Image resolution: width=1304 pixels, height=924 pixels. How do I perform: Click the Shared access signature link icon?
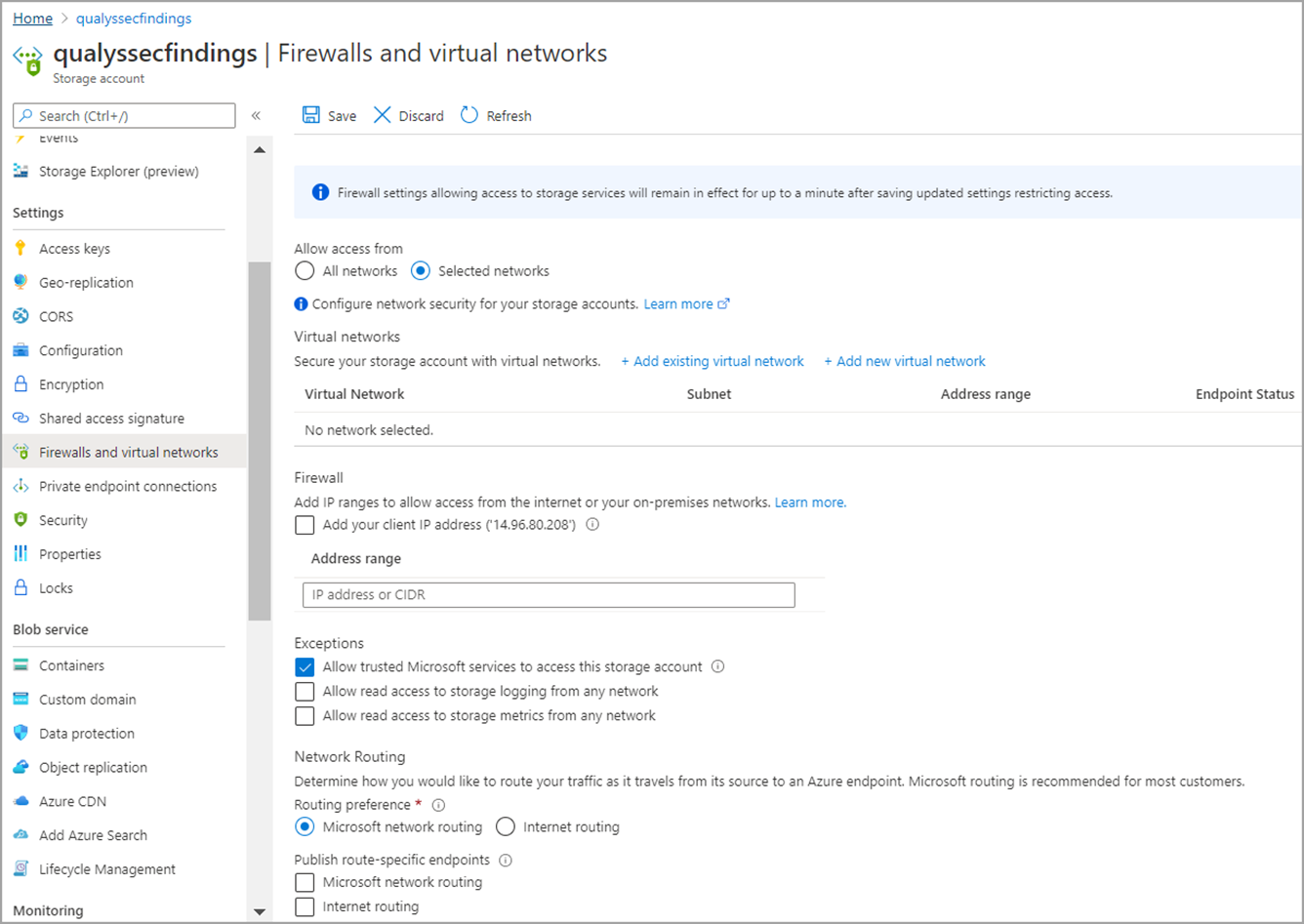(20, 418)
